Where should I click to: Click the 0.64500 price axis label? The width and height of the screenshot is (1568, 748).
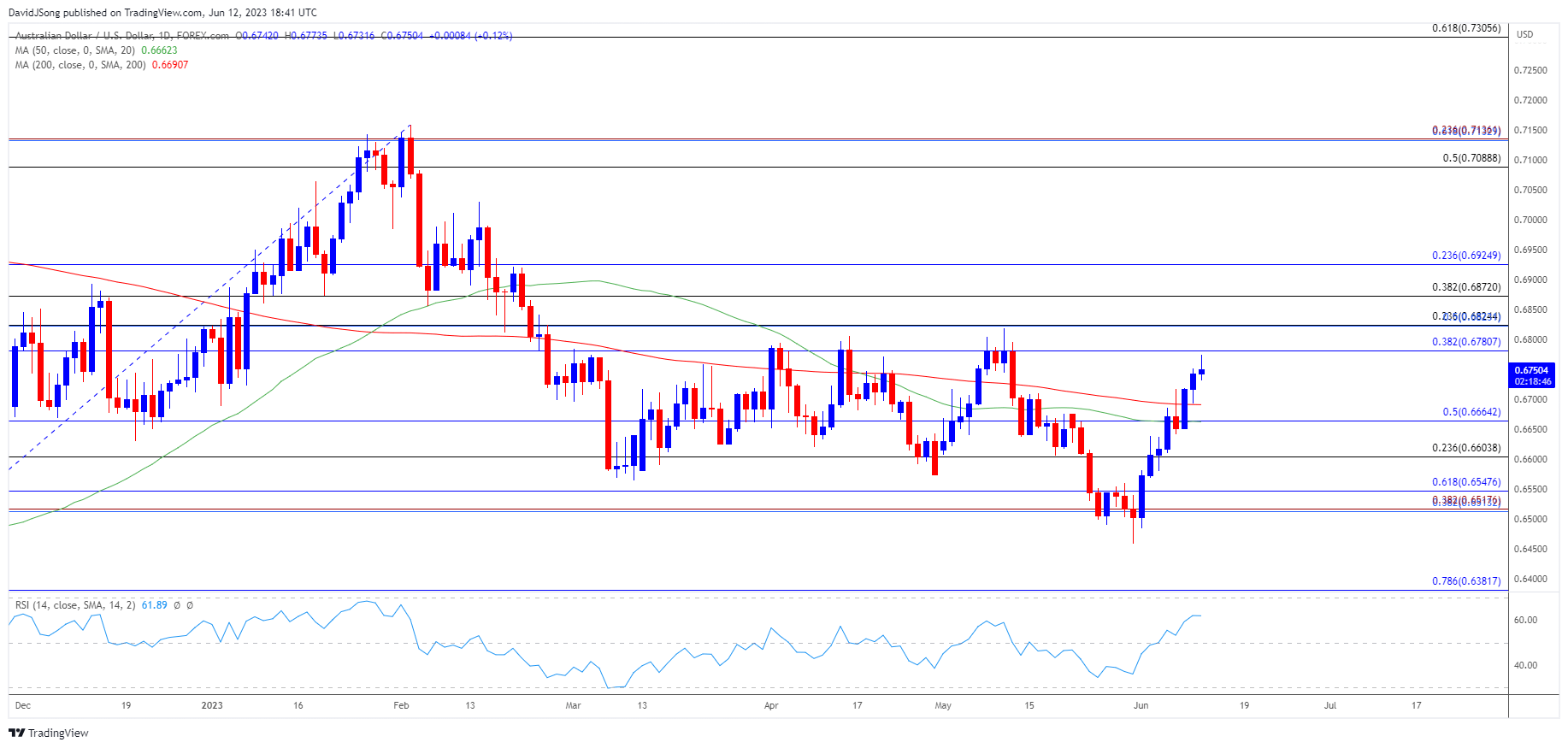click(1530, 549)
